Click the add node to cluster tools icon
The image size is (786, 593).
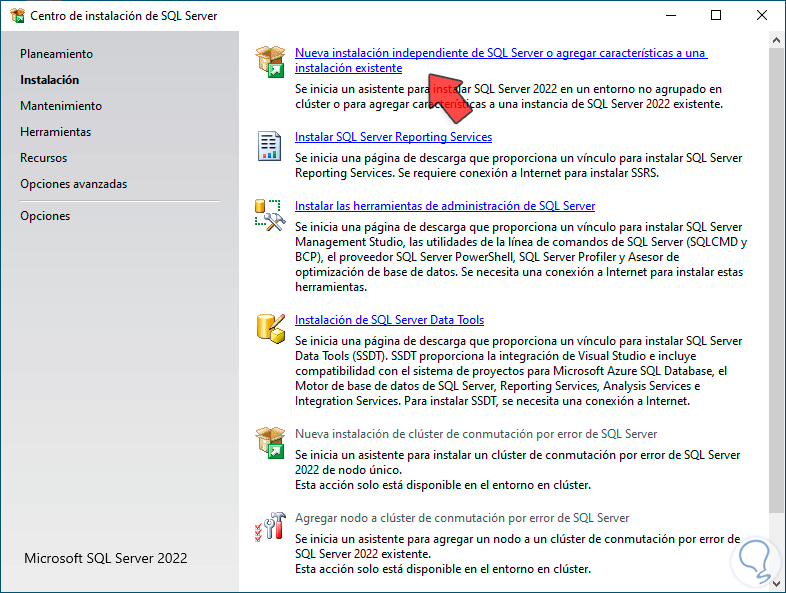(x=270, y=526)
